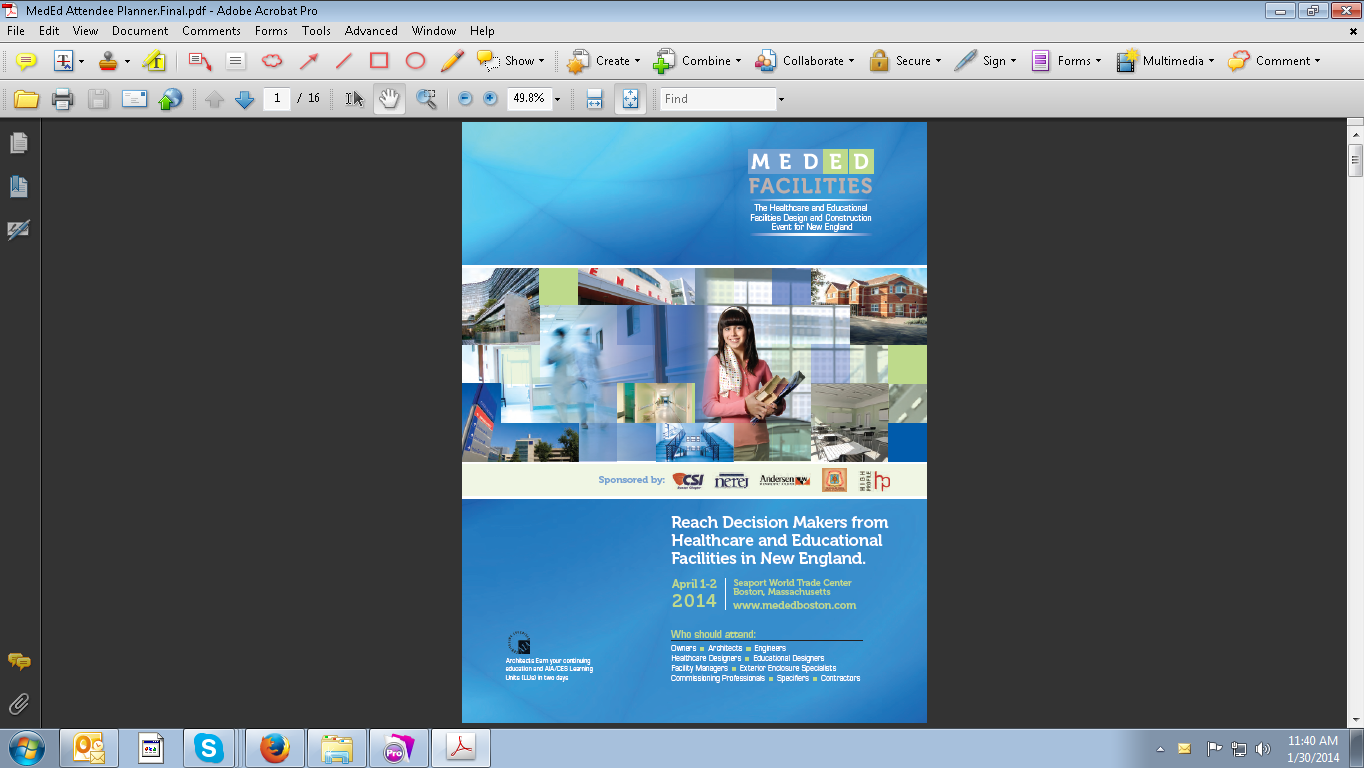
Task: Click the zoom in plus button
Action: pos(490,99)
